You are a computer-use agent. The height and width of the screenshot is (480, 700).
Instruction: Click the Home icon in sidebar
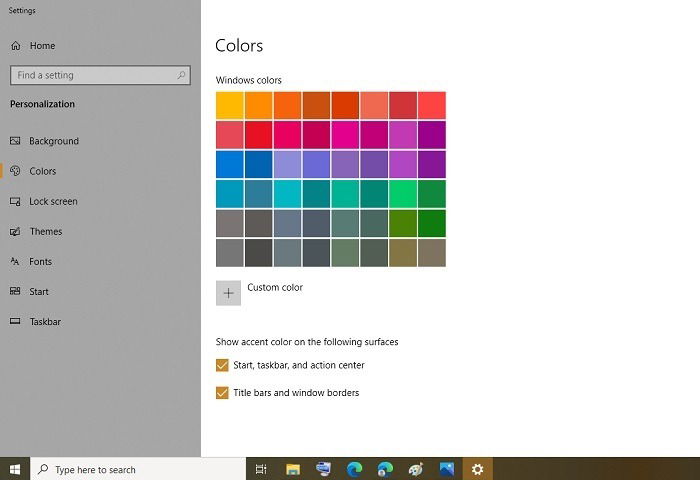tap(16, 46)
